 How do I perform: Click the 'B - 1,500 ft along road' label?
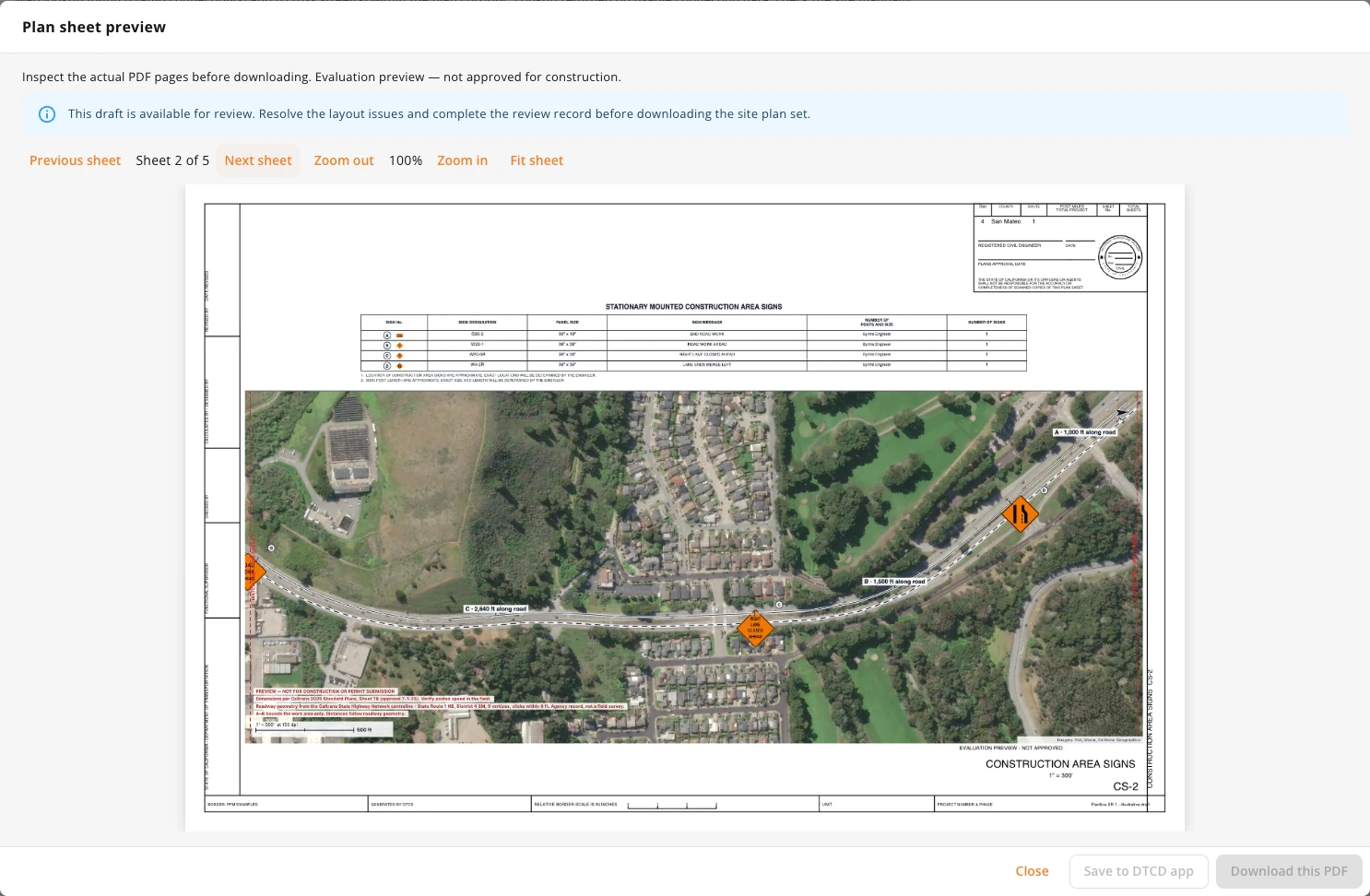[x=894, y=582]
